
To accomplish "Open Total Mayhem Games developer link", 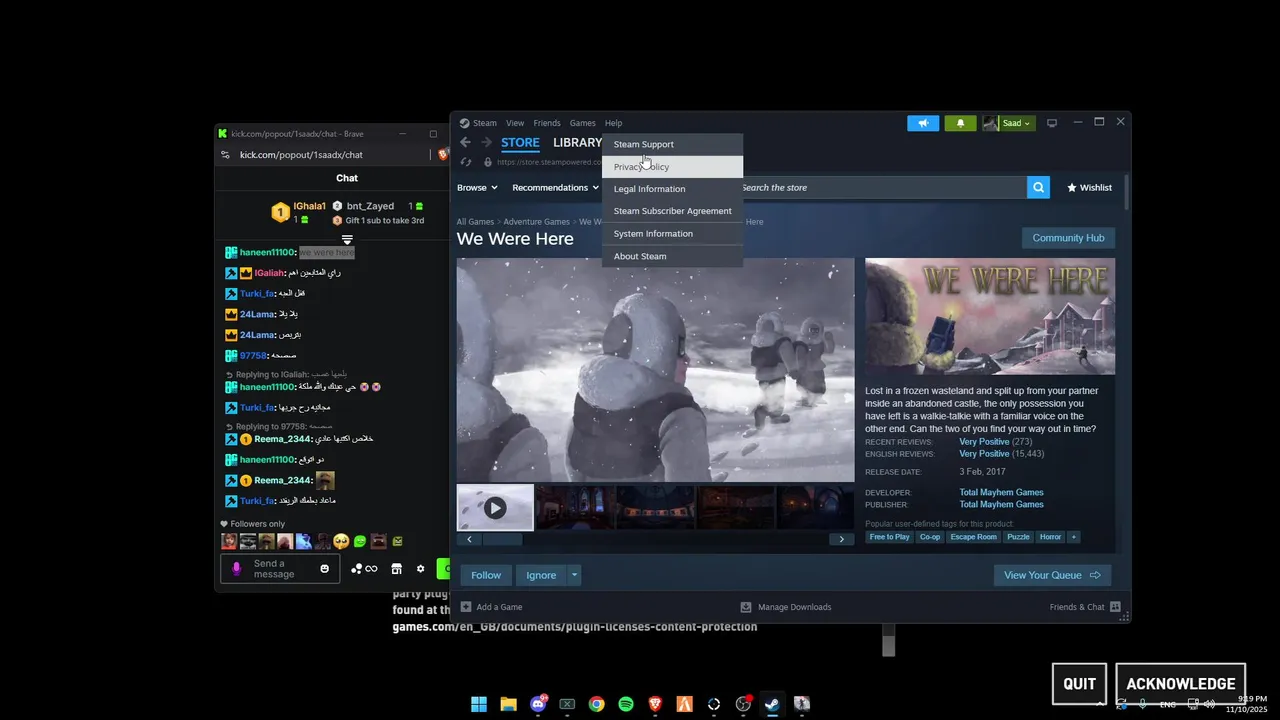I will pyautogui.click(x=1001, y=492).
